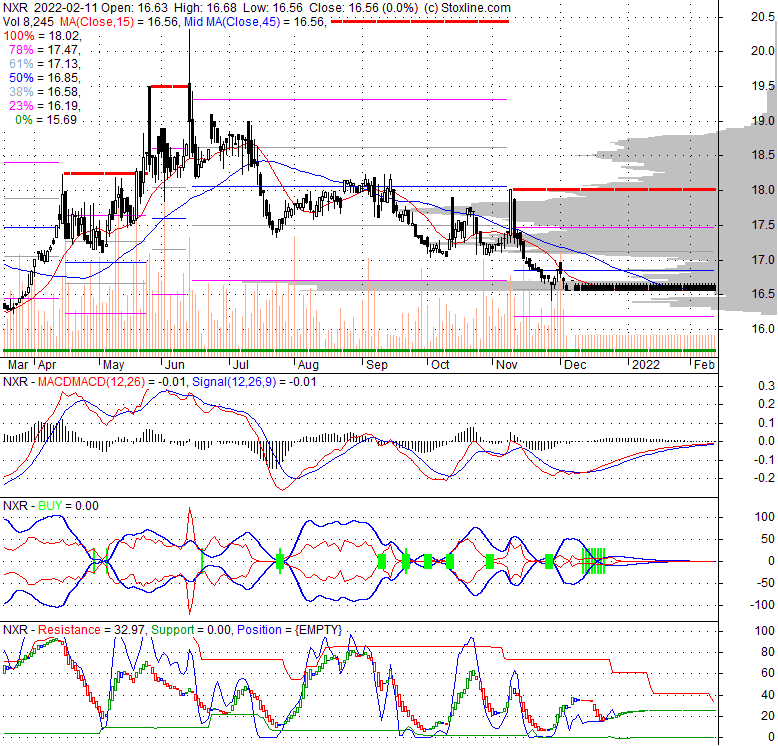Click the -100 label on BUY panel axis
The width and height of the screenshot is (778, 746).
click(x=764, y=605)
